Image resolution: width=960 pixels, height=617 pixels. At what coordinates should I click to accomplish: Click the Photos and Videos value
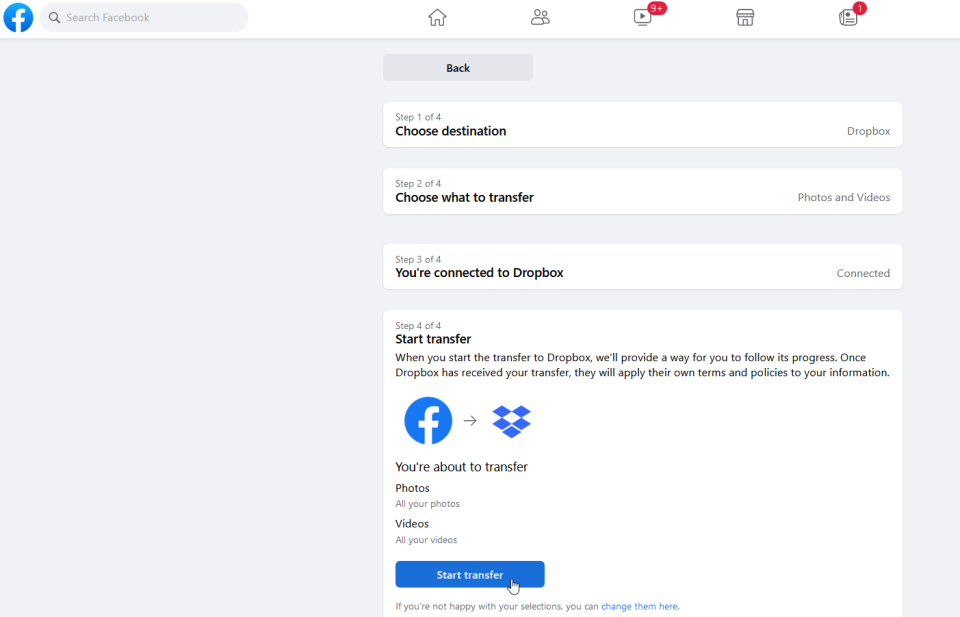point(844,197)
